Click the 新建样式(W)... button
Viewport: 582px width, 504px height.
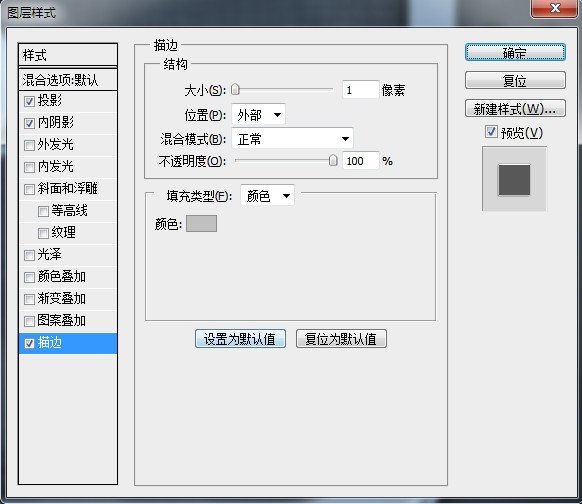tap(515, 108)
